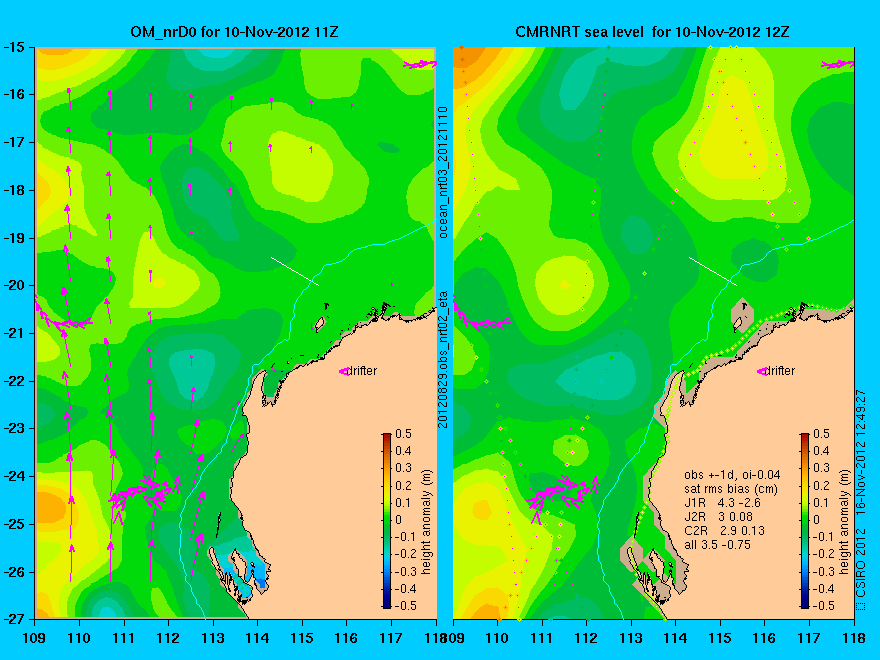Click the -19 latitude label on left axis
Viewport: 880px width, 660px height.
pyautogui.click(x=14, y=238)
